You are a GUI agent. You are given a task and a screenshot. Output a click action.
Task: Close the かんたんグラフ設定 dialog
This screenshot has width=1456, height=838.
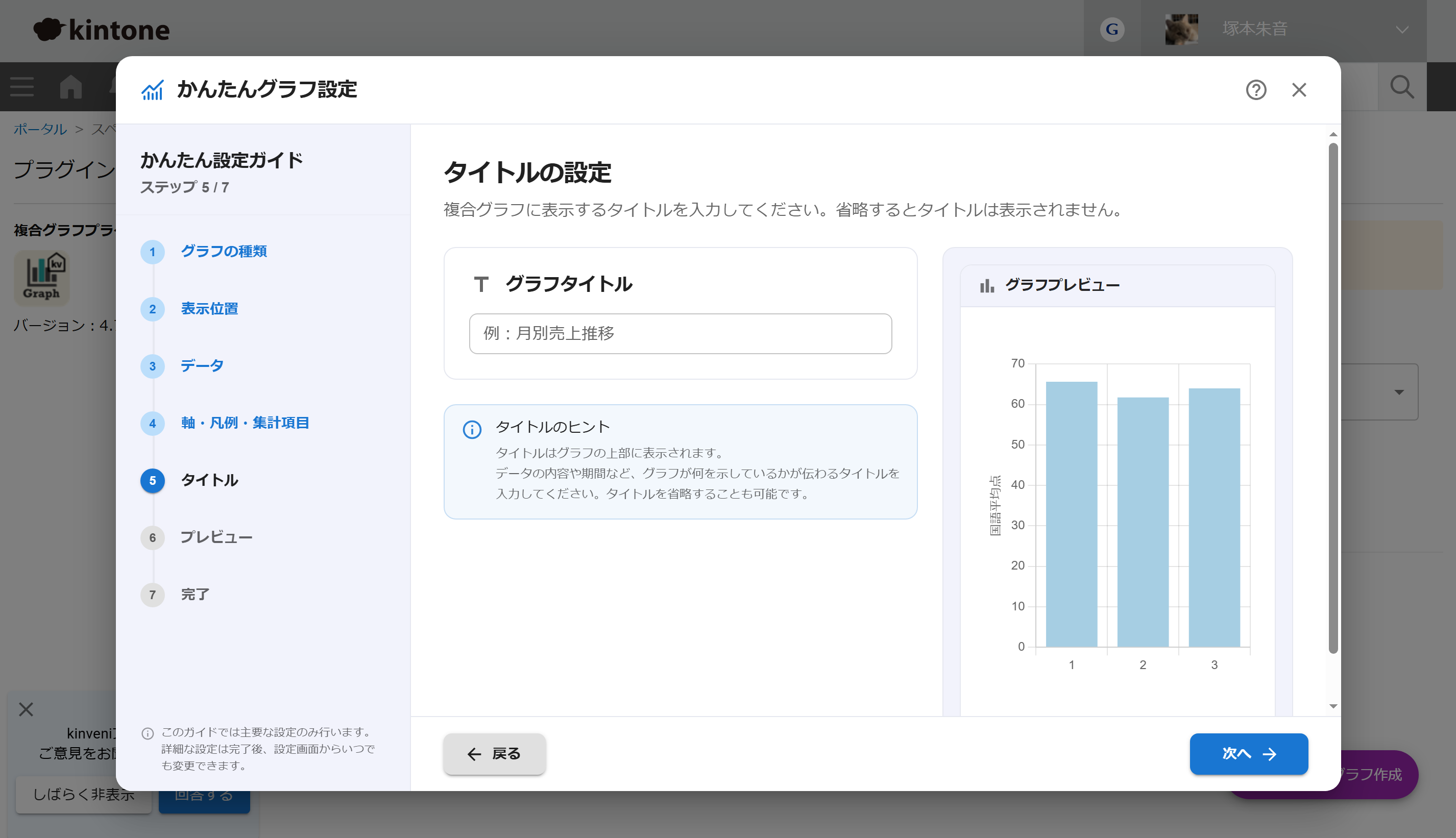tap(1299, 90)
